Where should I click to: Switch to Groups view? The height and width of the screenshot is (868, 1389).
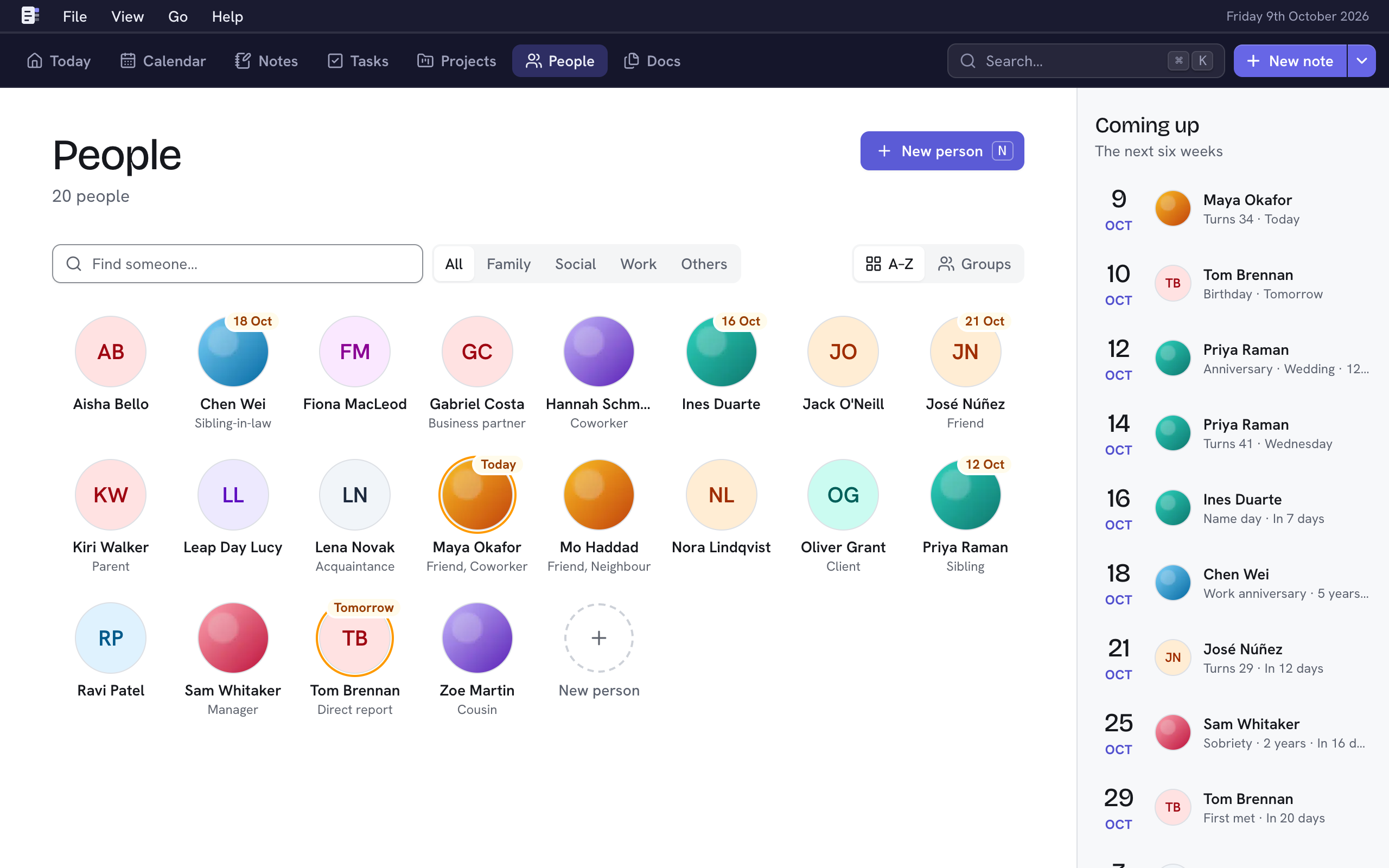974,264
